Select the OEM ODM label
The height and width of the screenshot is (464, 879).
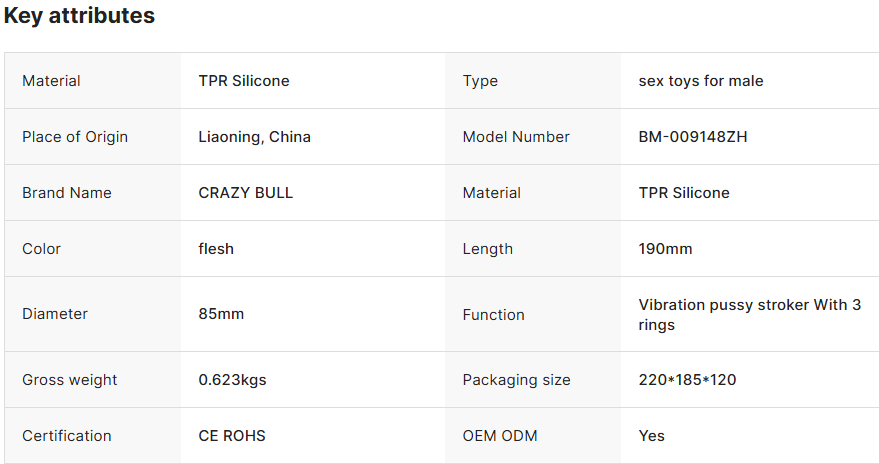[x=500, y=436]
